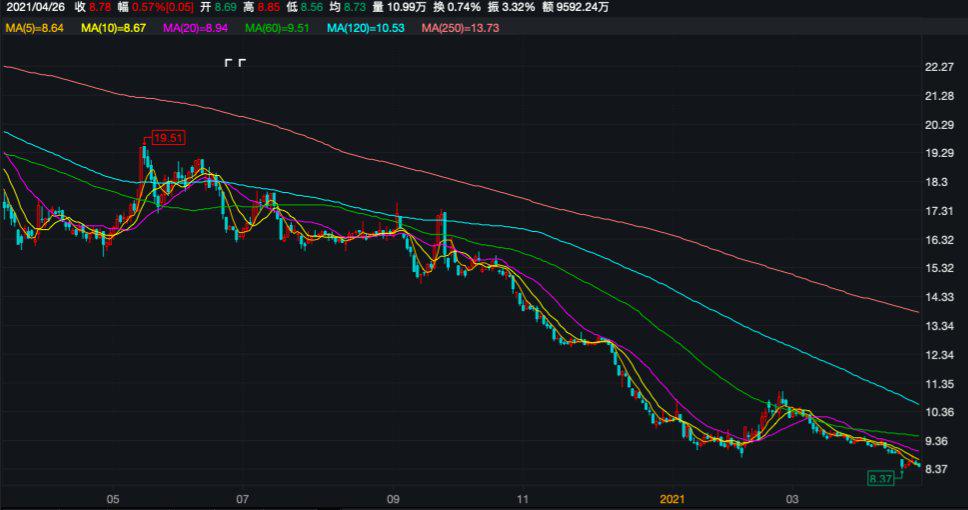Click the 11 month label on time axis
Viewport: 968px width, 510px height.
point(523,498)
